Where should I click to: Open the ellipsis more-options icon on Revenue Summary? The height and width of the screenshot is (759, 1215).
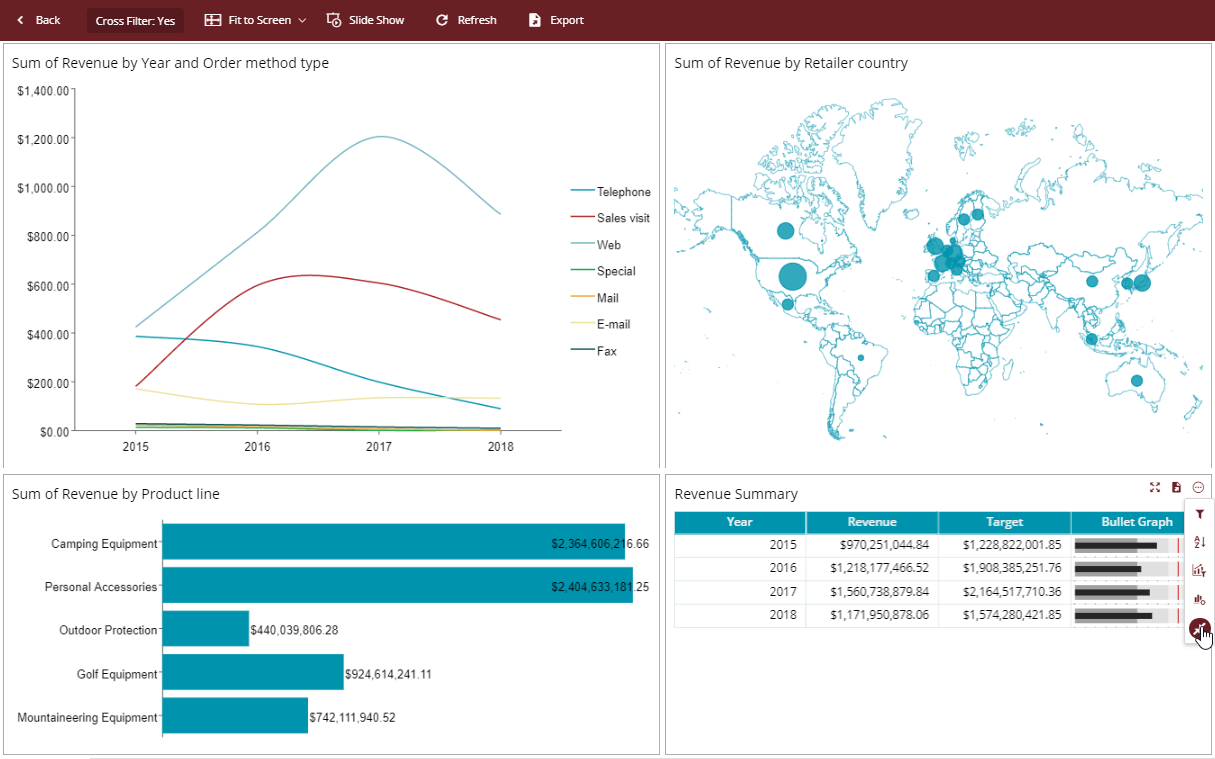[1197, 487]
